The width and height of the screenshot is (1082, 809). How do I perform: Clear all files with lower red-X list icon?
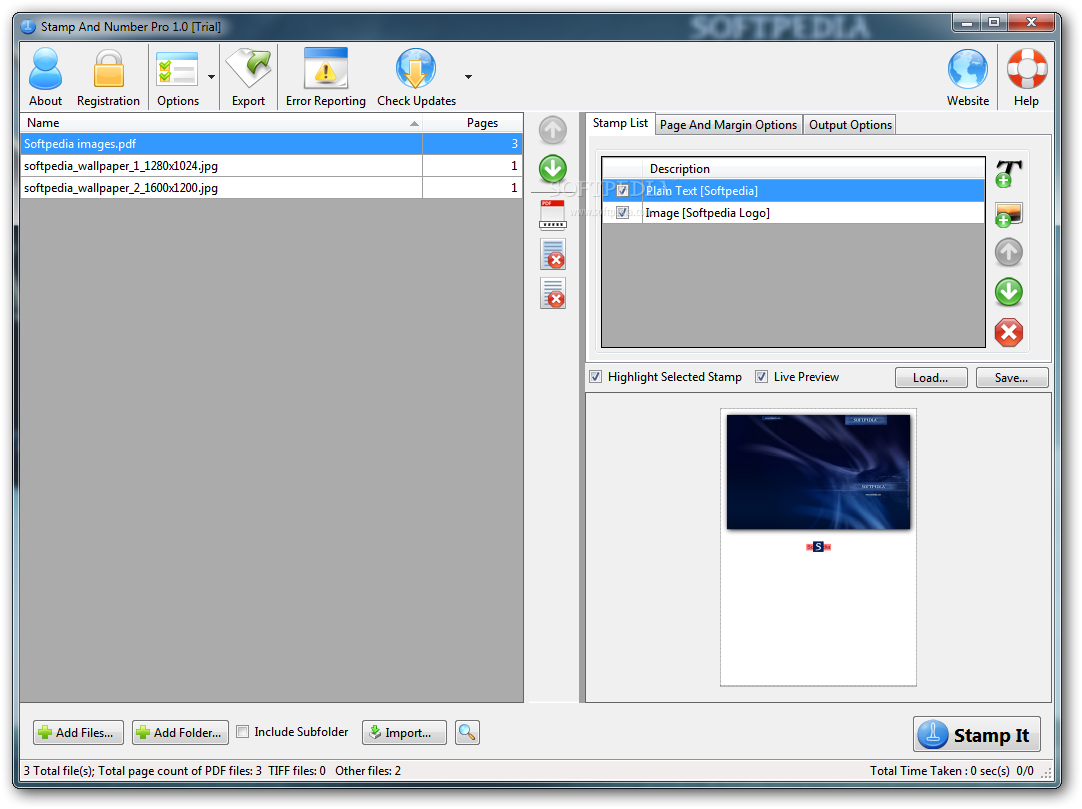[553, 293]
